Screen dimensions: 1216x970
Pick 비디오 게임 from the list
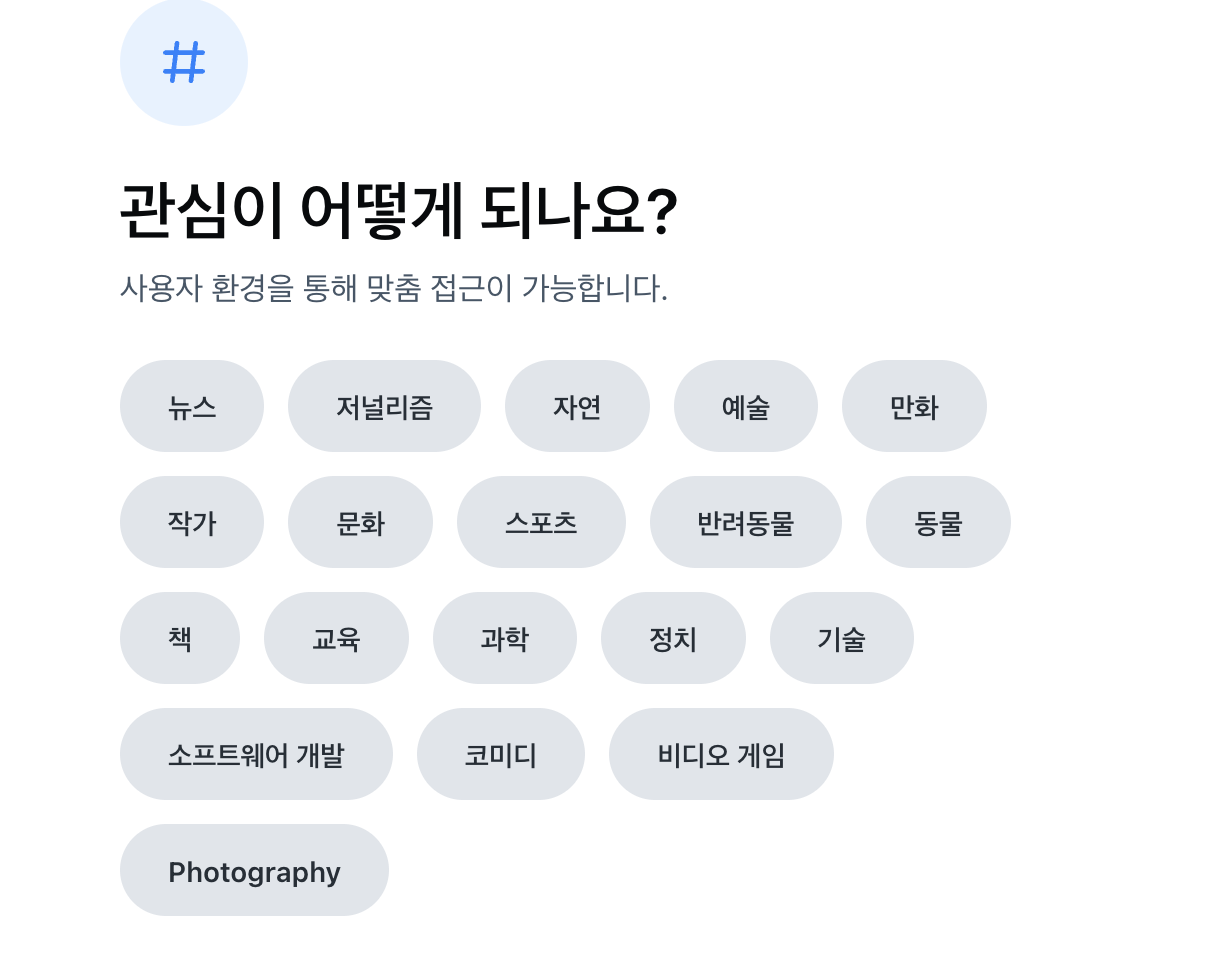[721, 754]
